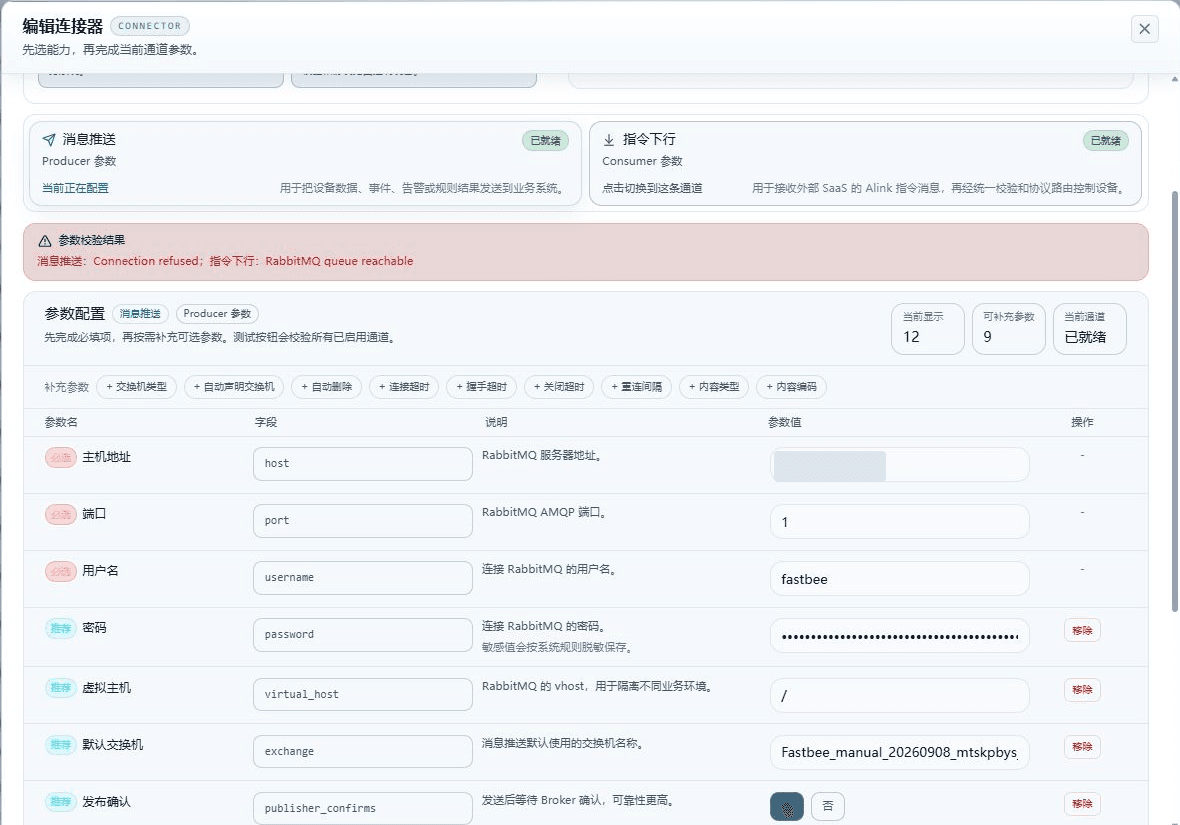Click the 当前通道 已就绪 stat box

pyautogui.click(x=1090, y=328)
